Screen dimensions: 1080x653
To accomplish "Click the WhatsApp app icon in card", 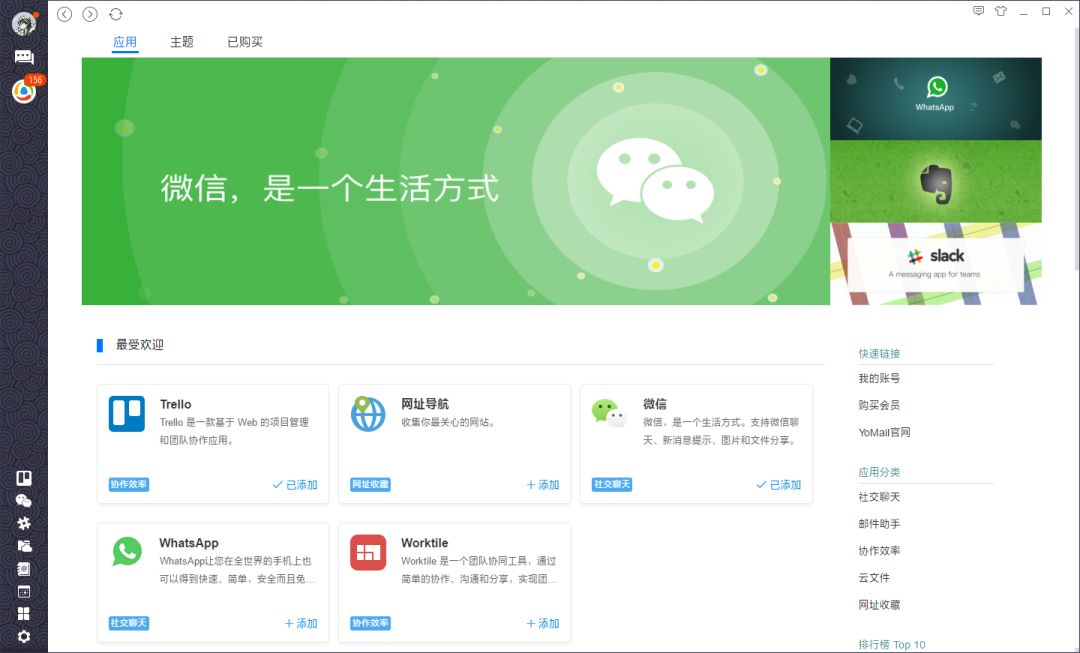I will coord(127,552).
